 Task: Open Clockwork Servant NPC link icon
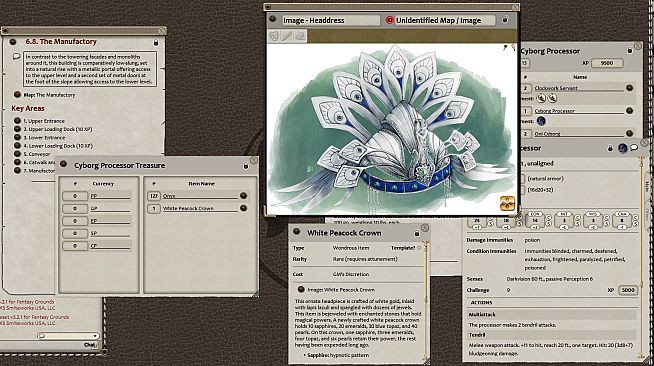tap(629, 88)
